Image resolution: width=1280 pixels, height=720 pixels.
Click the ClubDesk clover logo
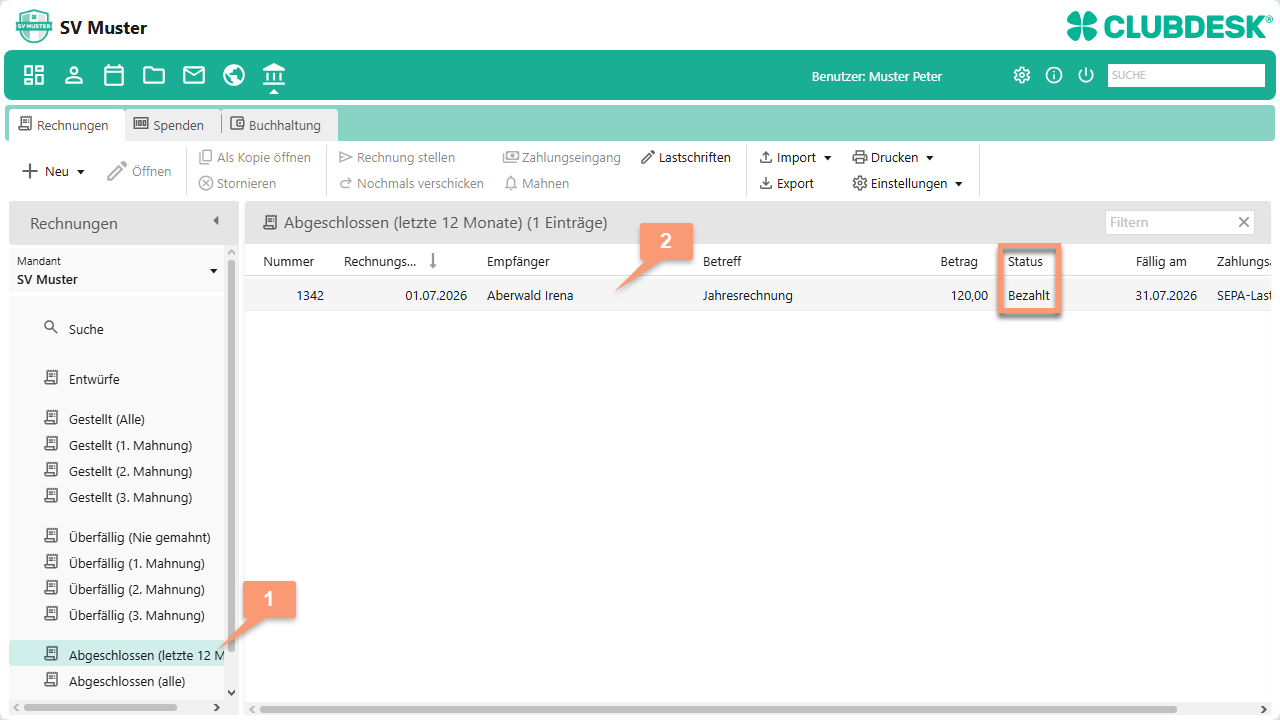(1083, 26)
